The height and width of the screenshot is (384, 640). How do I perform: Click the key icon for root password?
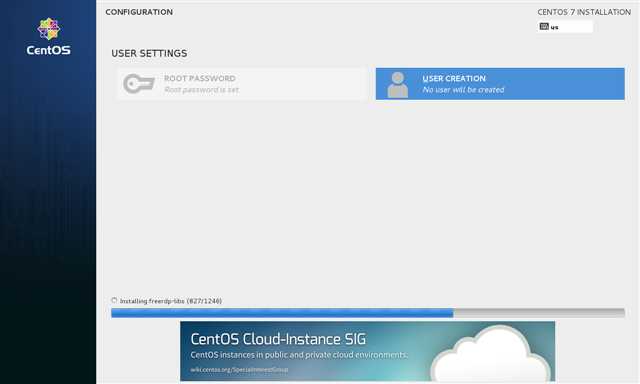click(x=139, y=84)
